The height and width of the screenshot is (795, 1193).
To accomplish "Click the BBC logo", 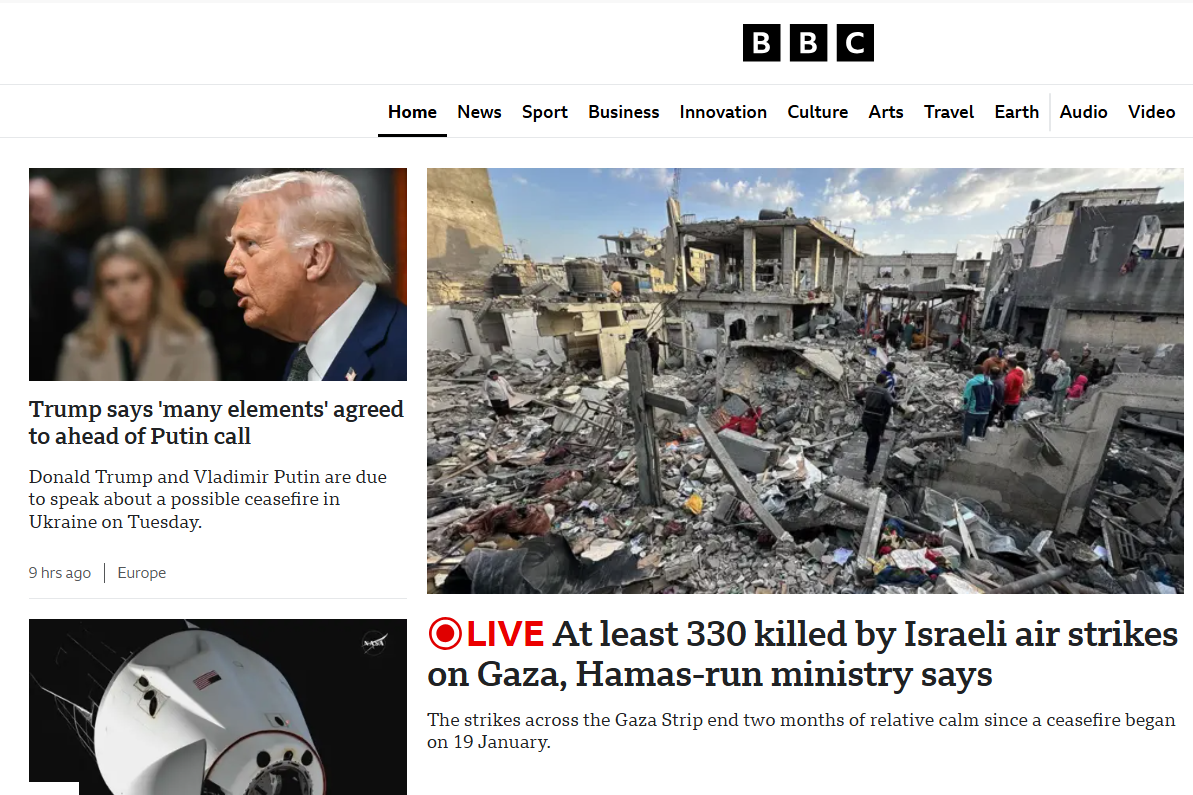I will pos(808,43).
